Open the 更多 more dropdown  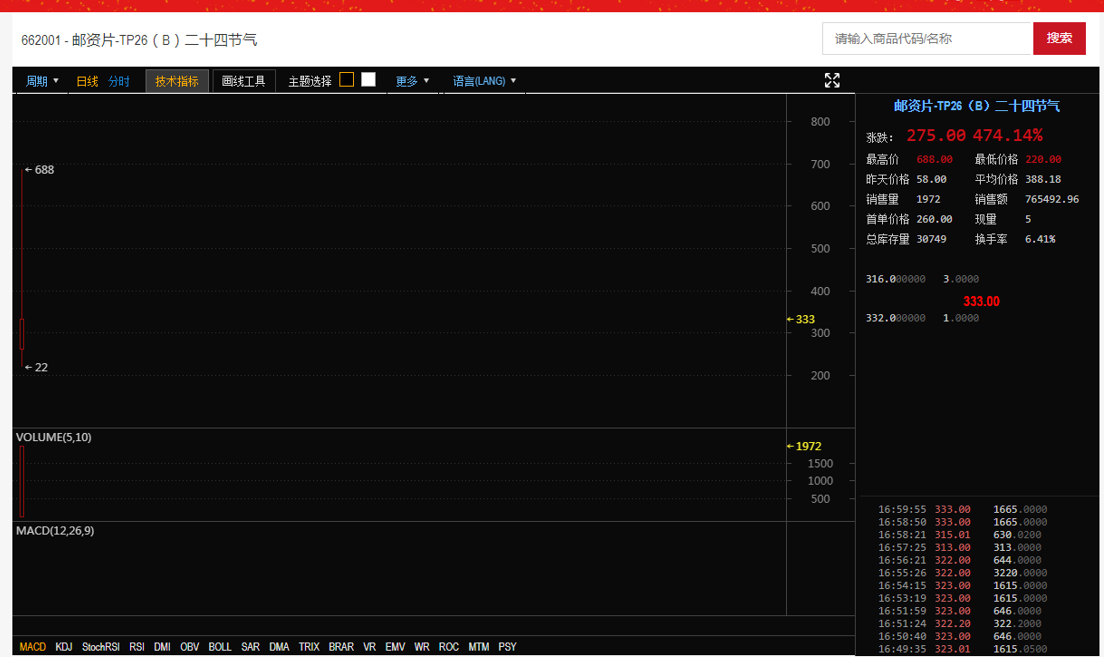[x=412, y=81]
